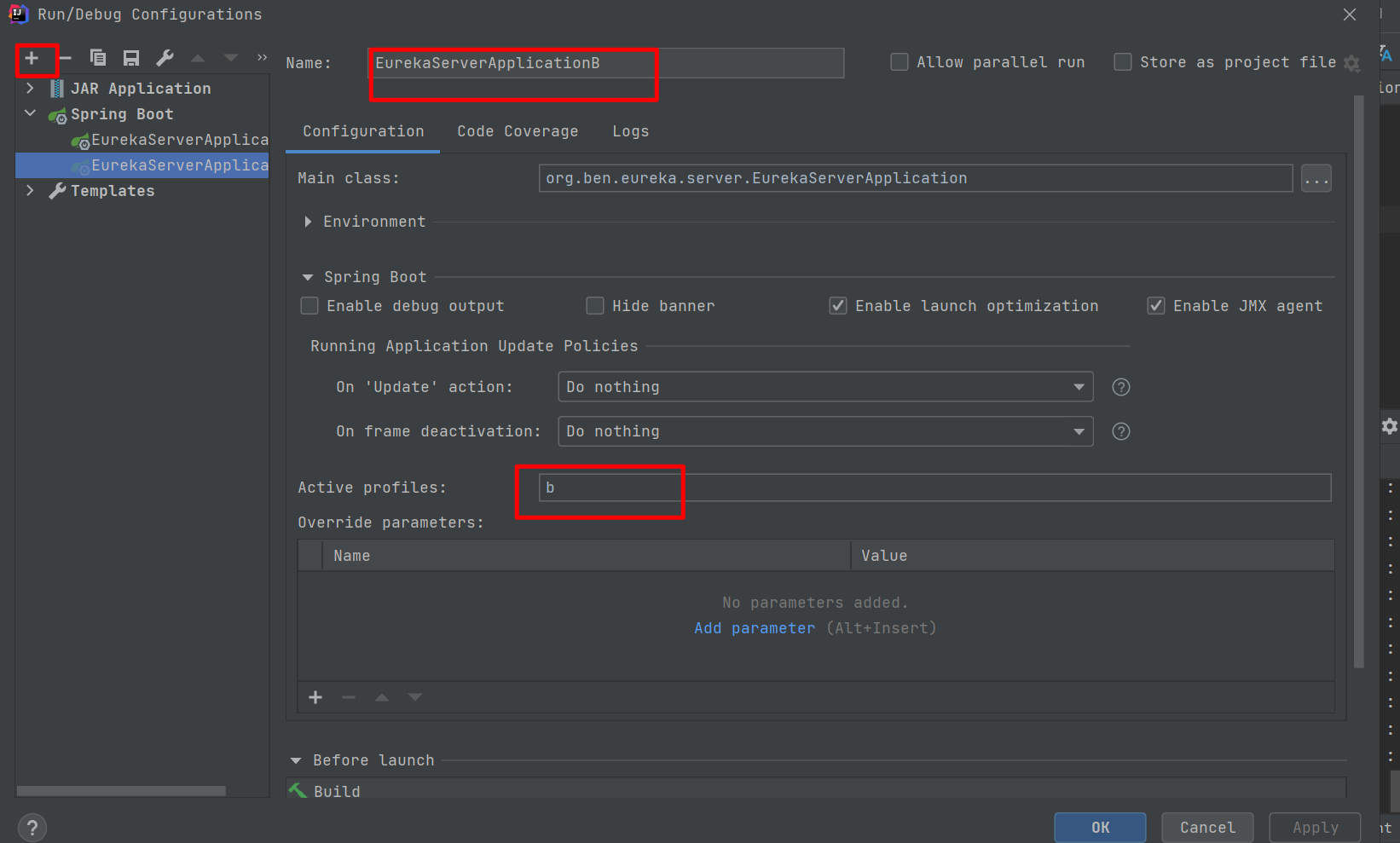Click the left panel's horizontal scrollbar
Viewport: 1400px width, 843px height.
pyautogui.click(x=121, y=791)
